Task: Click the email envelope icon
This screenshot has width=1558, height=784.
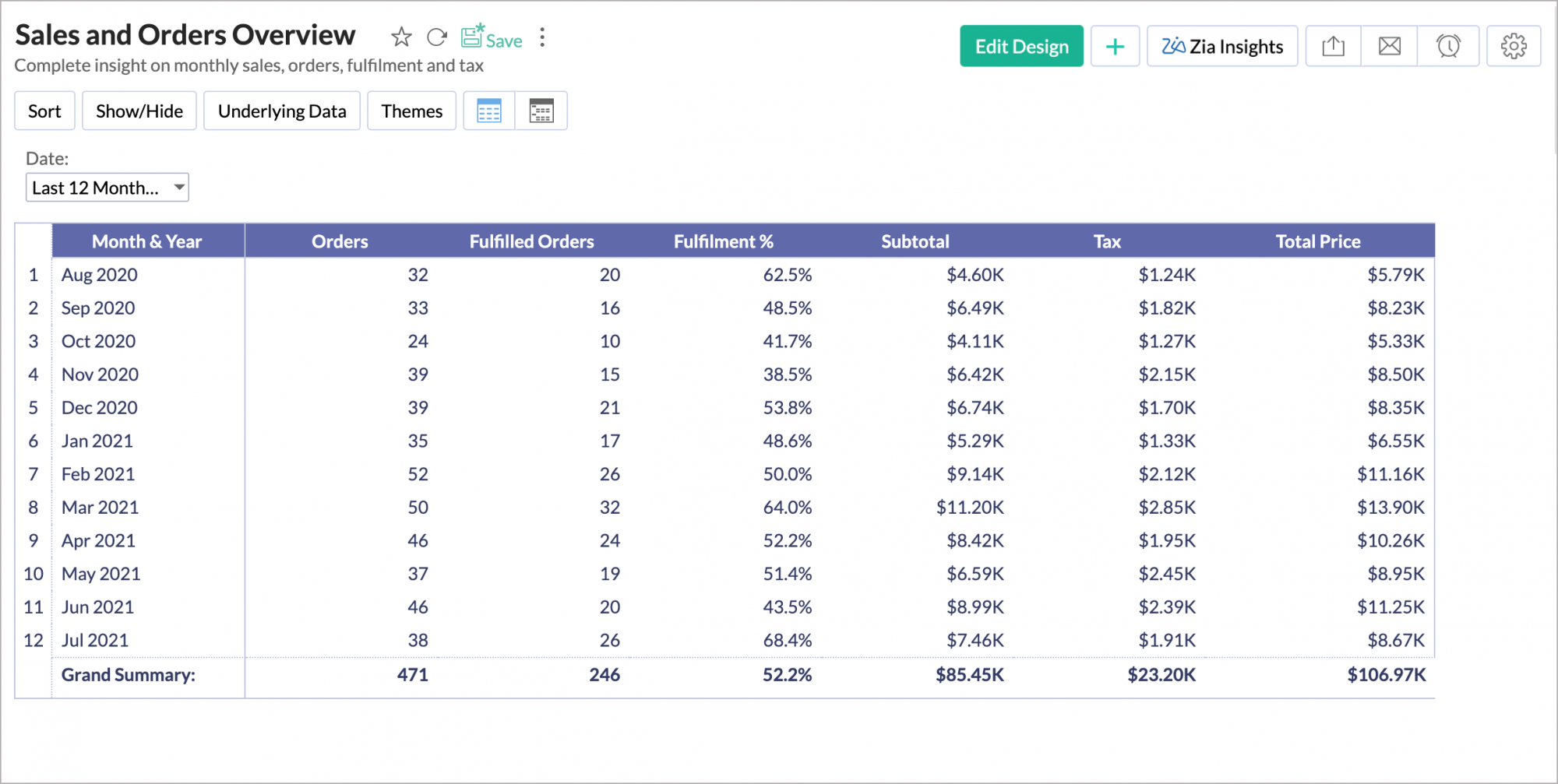Action: tap(1389, 47)
